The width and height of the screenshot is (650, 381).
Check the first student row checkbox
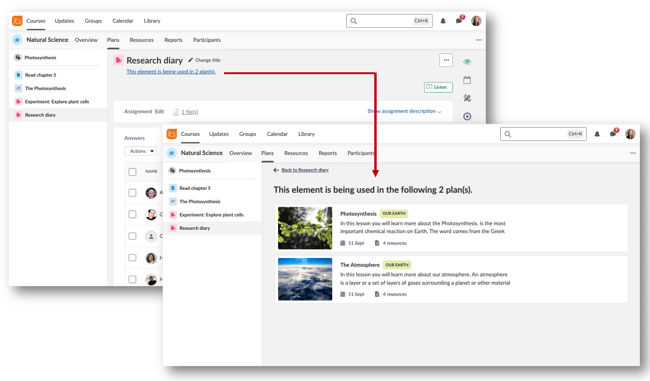point(132,193)
